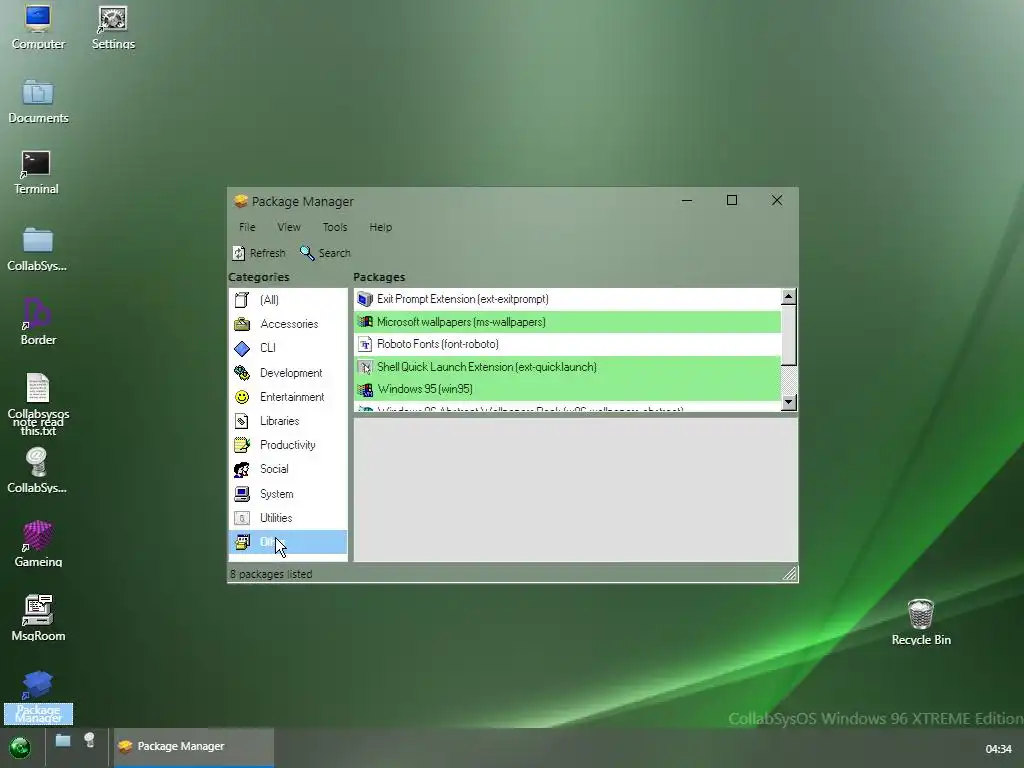Click Windows 95 package icon

365,389
